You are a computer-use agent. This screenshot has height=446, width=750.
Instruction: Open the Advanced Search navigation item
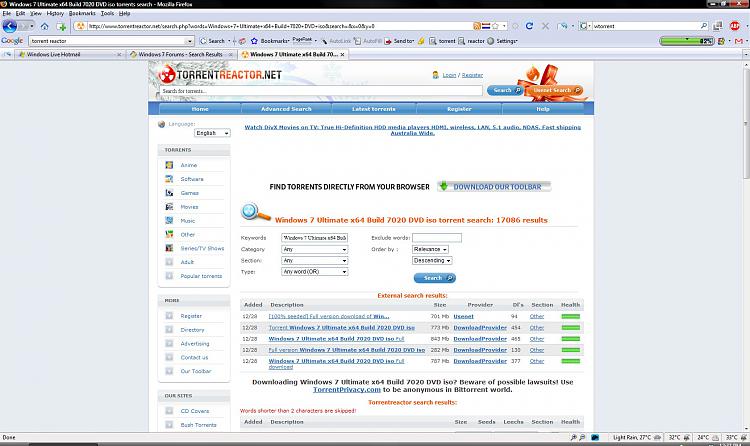point(286,109)
